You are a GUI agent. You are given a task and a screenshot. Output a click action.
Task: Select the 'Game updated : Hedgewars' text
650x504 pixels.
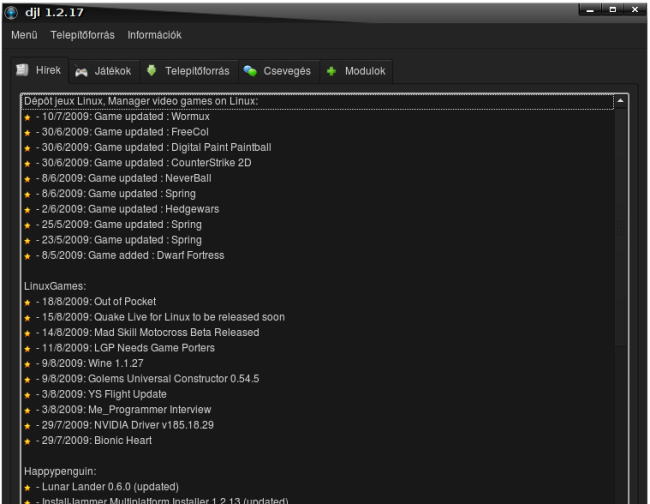tap(153, 209)
